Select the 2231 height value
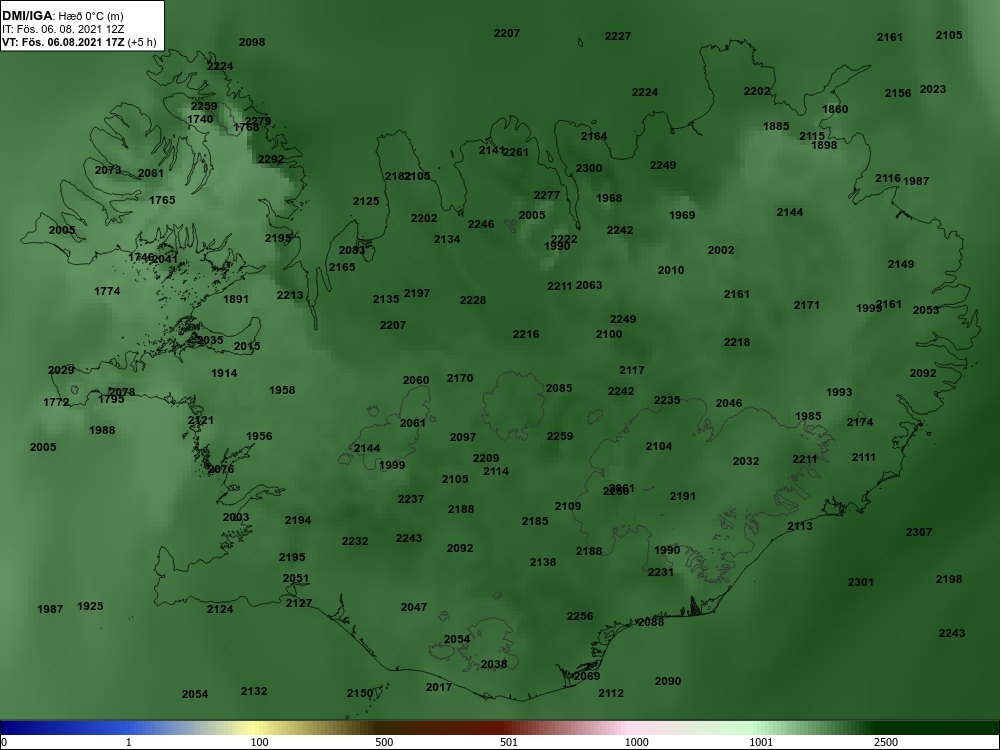The height and width of the screenshot is (750, 1000). 661,573
